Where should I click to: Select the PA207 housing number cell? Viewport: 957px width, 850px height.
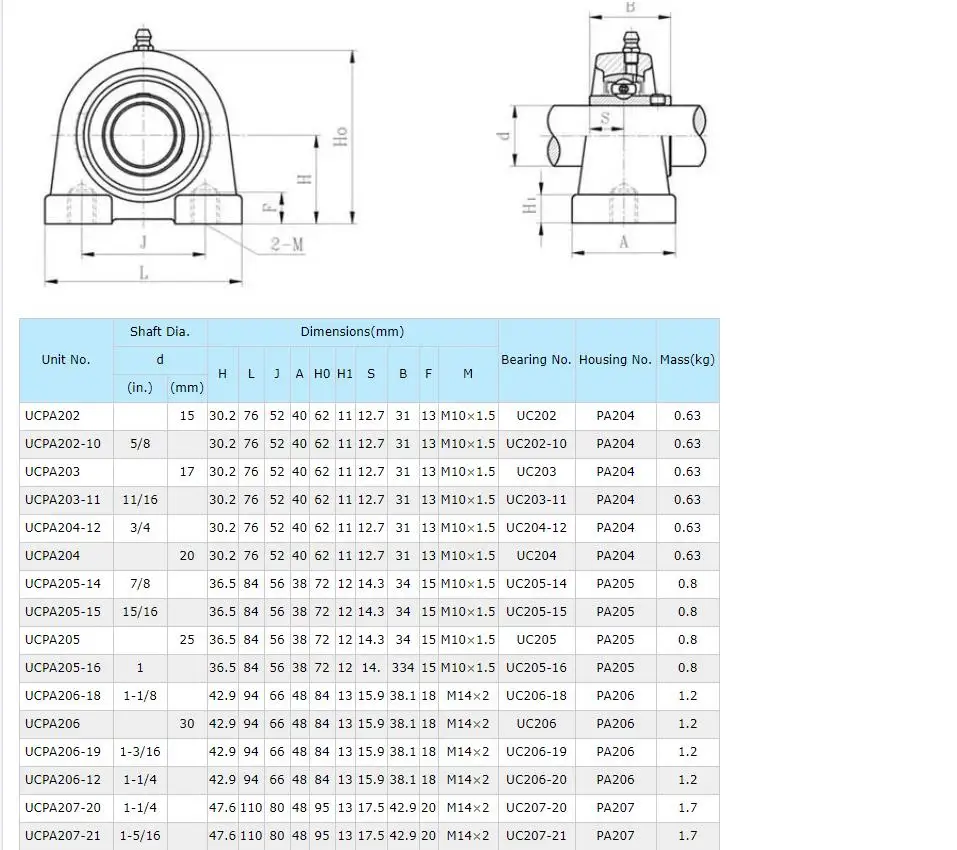(614, 808)
